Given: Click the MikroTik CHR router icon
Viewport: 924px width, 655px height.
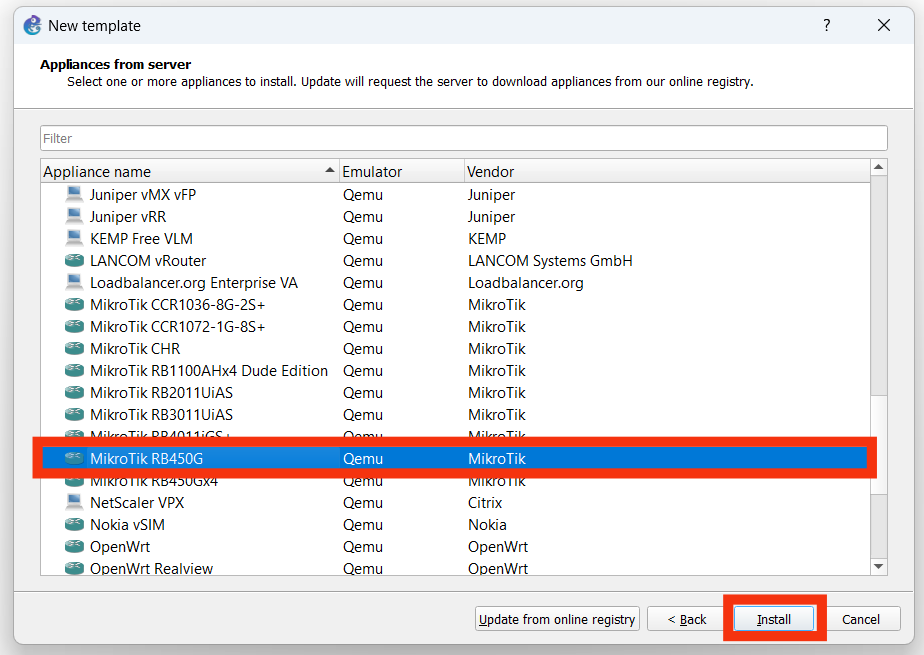Looking at the screenshot, I should [x=75, y=349].
